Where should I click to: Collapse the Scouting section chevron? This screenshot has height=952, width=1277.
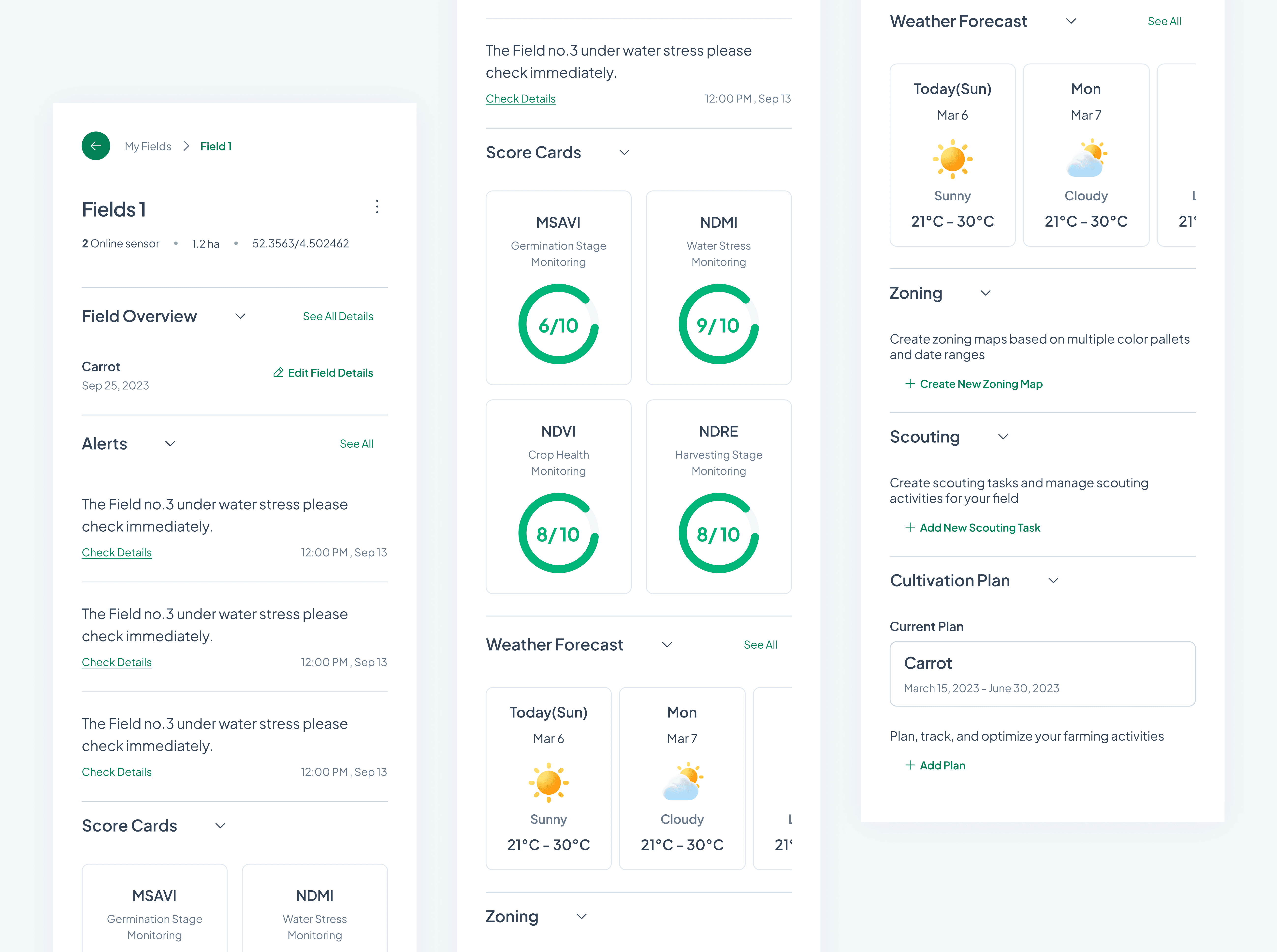[1003, 437]
